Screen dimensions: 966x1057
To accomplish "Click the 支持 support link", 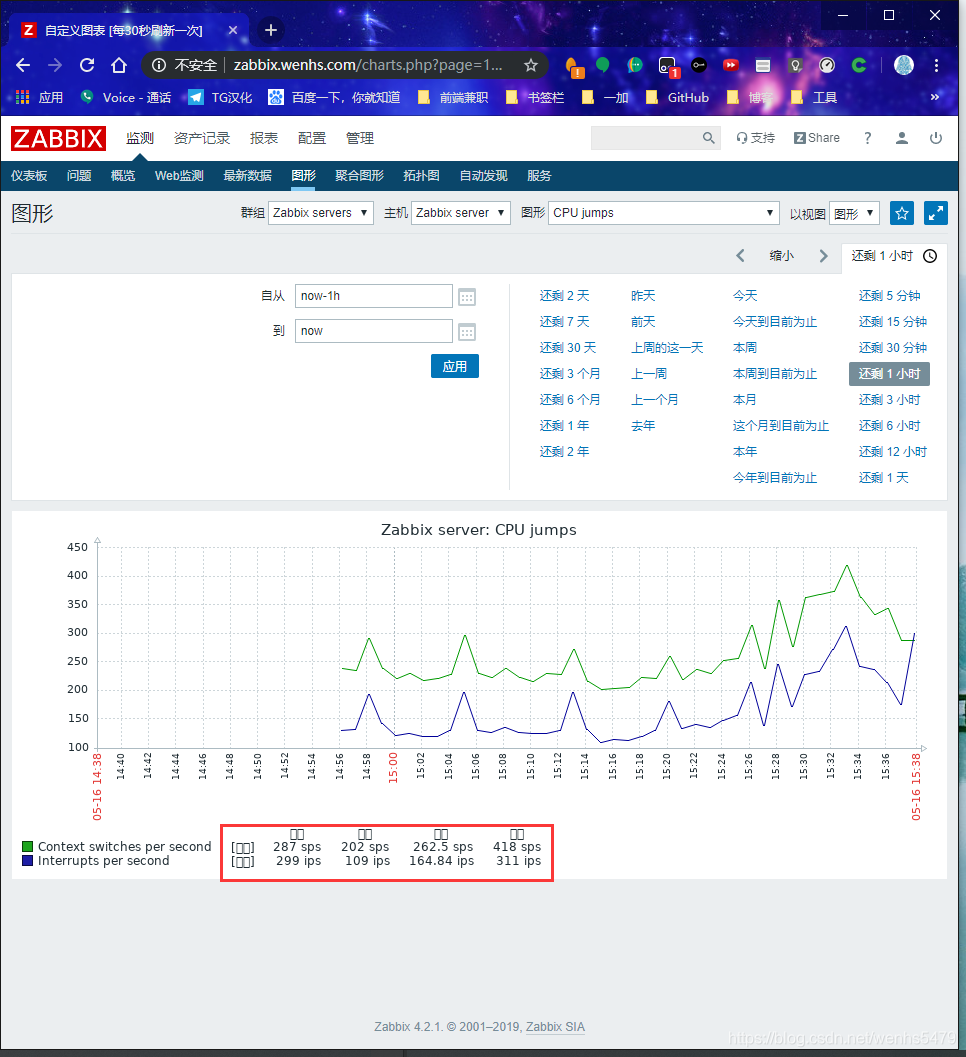I will click(x=756, y=138).
